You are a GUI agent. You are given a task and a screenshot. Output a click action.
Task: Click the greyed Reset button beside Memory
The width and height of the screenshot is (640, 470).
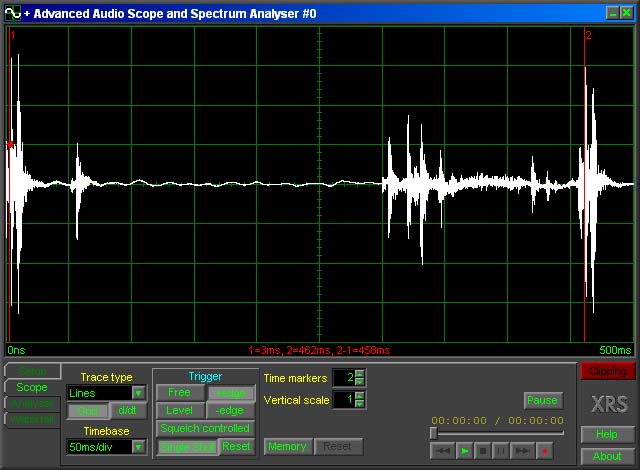(338, 447)
